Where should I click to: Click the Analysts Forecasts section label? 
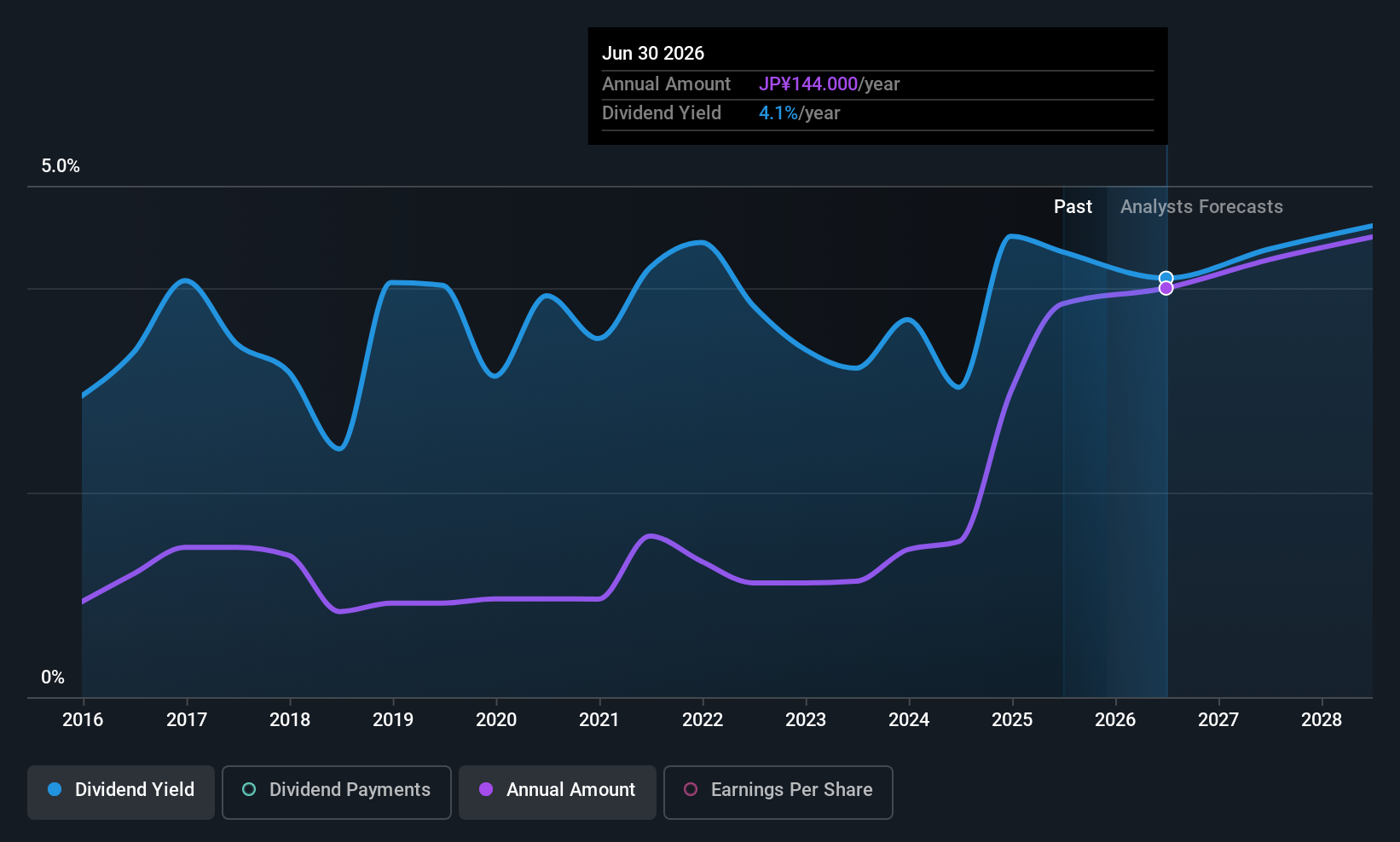coord(1201,206)
